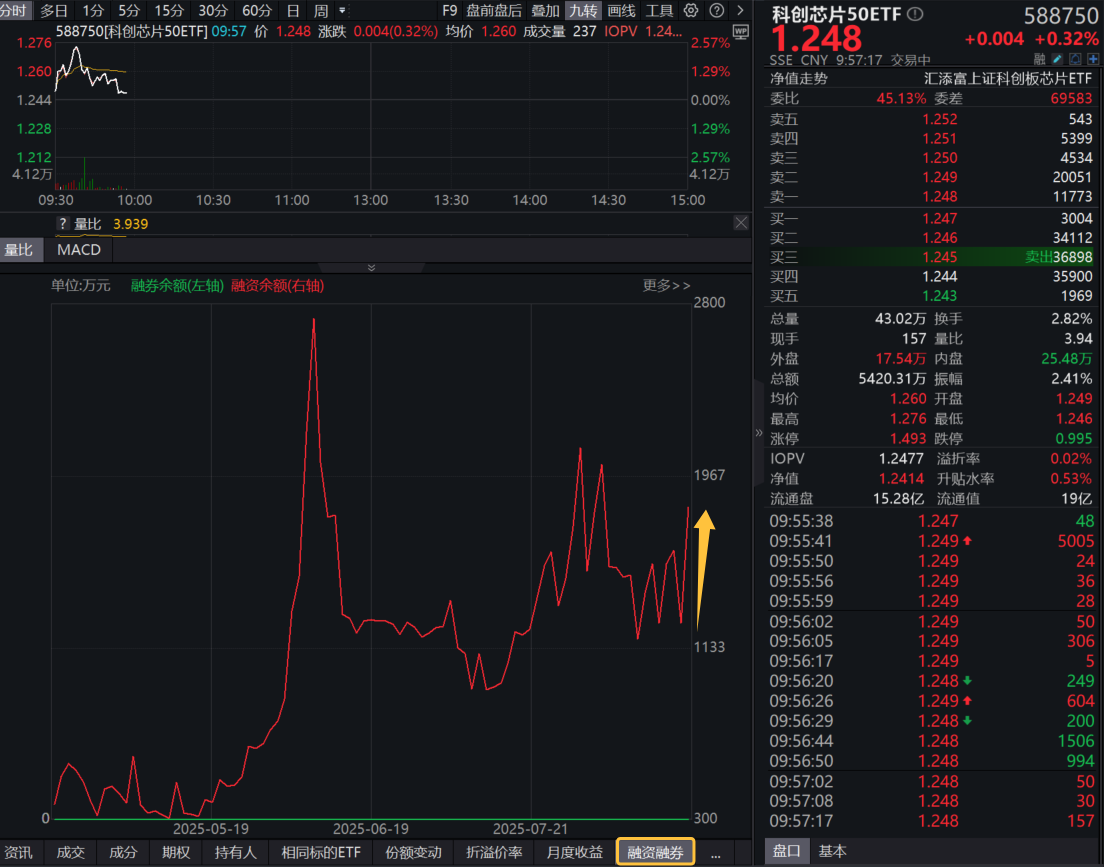Expand the right arrow at toolbar end
The width and height of the screenshot is (1104, 867).
point(740,11)
